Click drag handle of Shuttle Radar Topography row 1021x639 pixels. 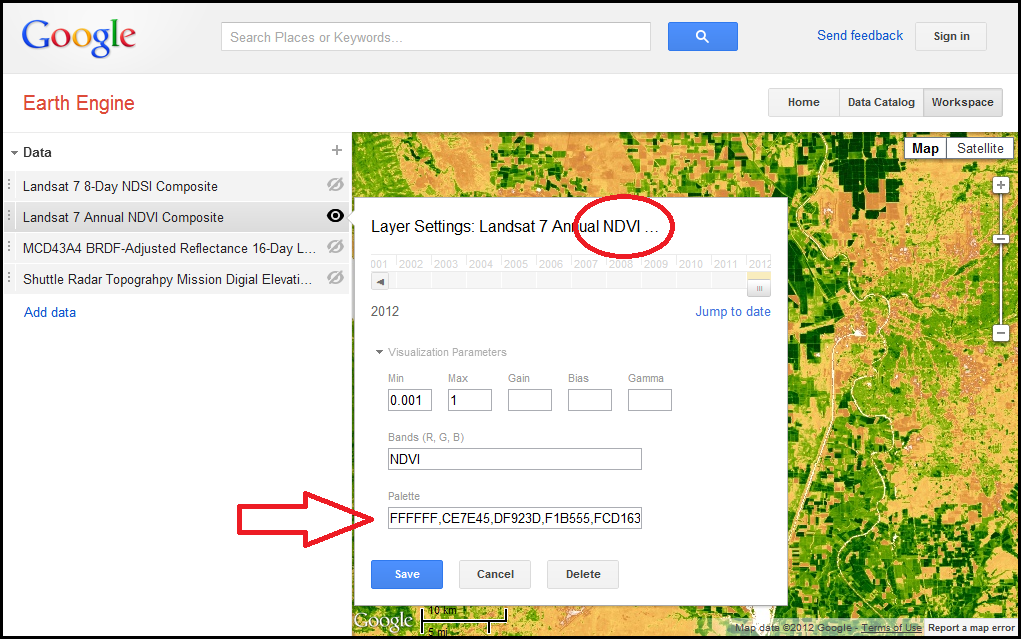9,279
